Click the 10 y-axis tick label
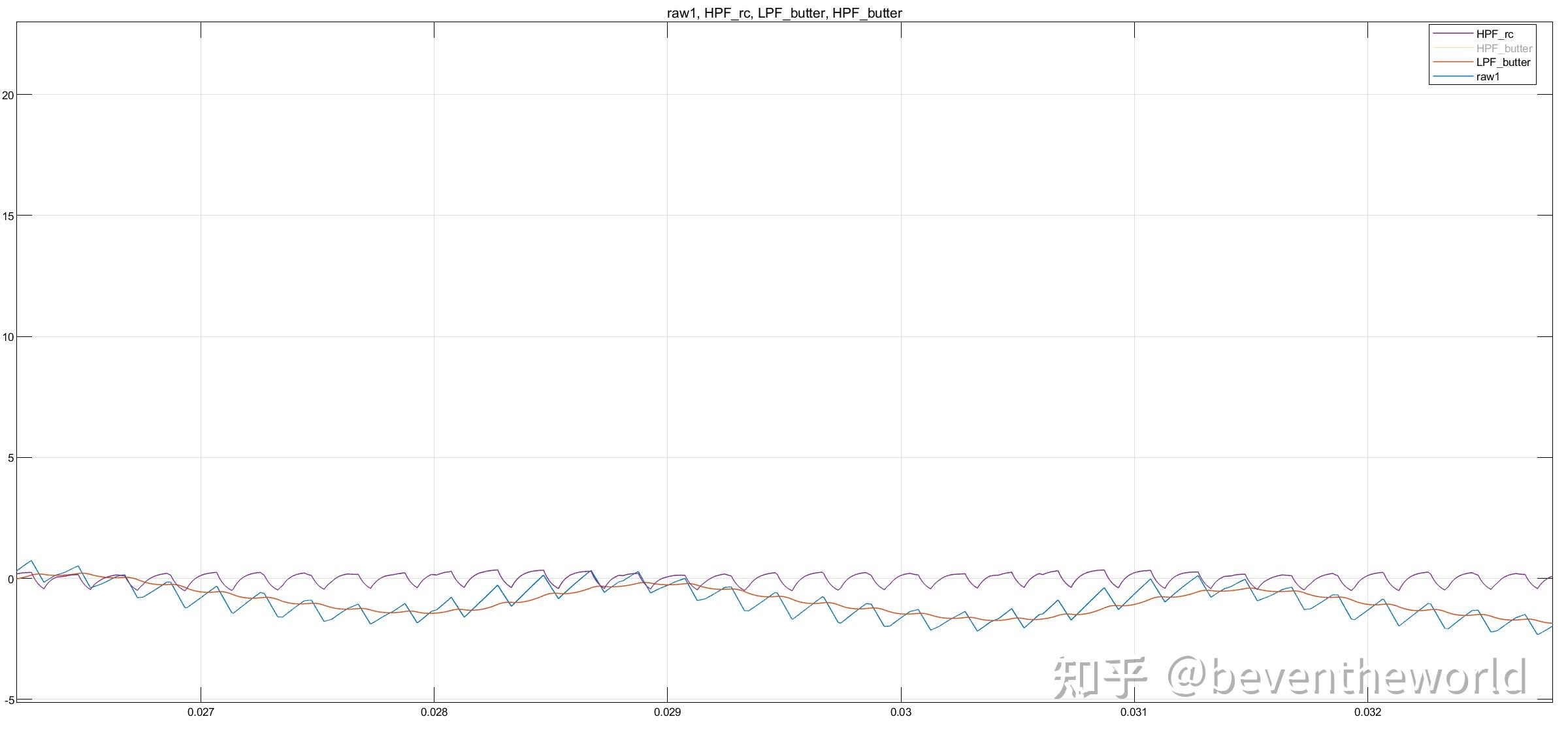Image resolution: width=1568 pixels, height=740 pixels. [8, 338]
